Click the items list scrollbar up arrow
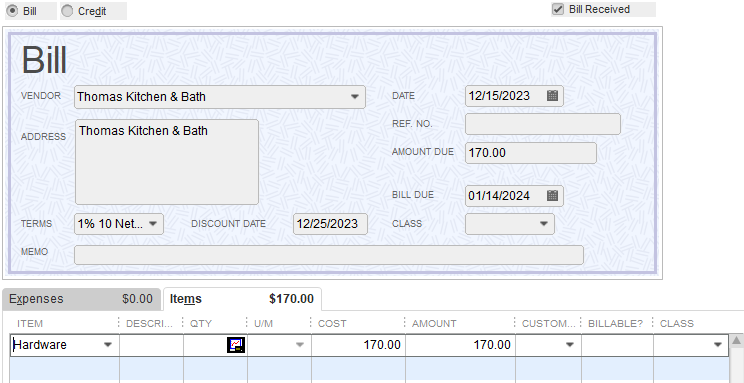744x383 pixels. 736,340
